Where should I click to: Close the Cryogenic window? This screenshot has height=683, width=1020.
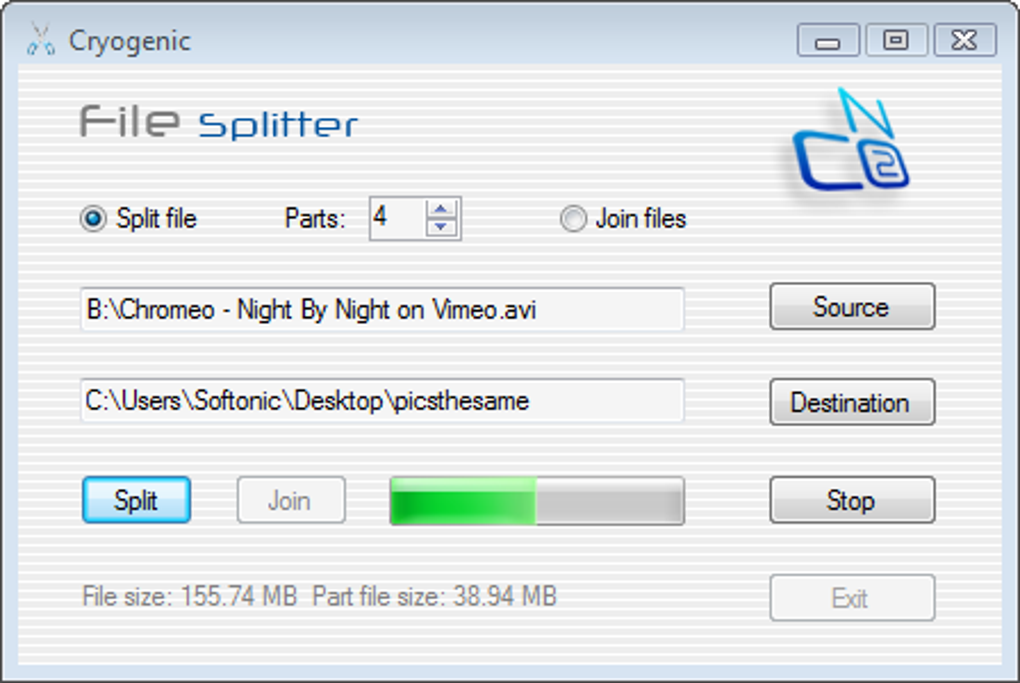click(964, 41)
